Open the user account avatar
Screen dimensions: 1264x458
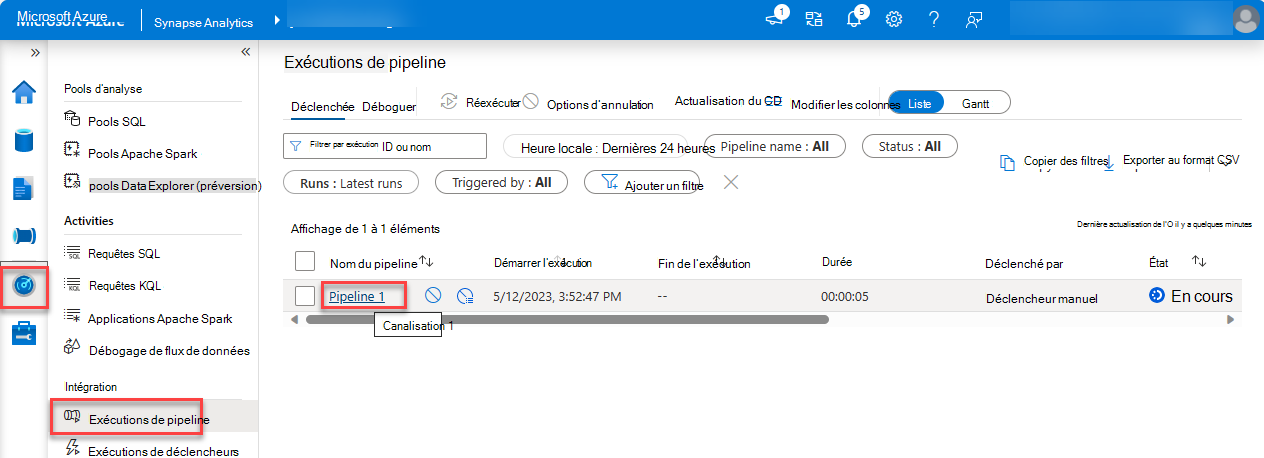[1246, 19]
